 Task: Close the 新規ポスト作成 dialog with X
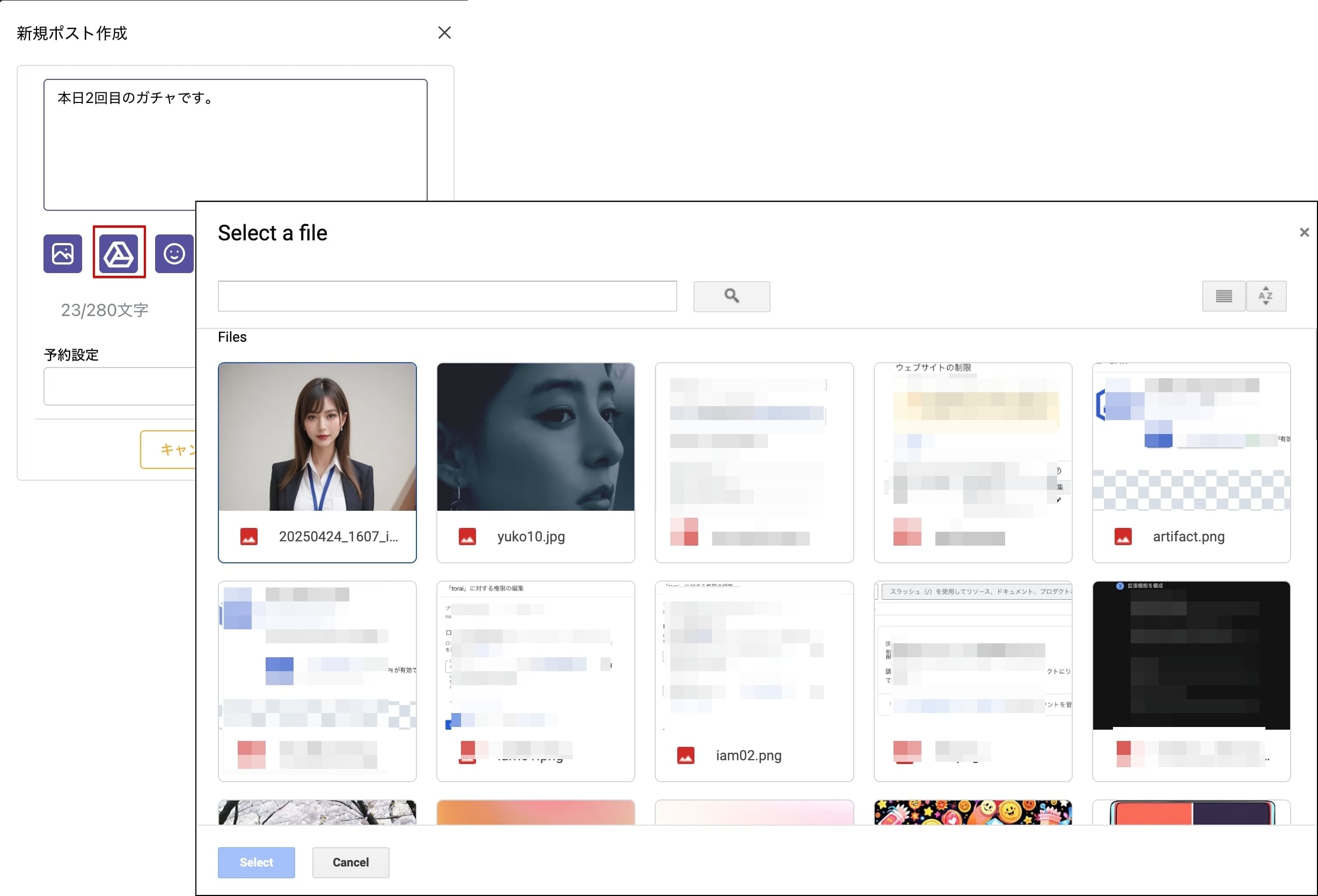[444, 33]
